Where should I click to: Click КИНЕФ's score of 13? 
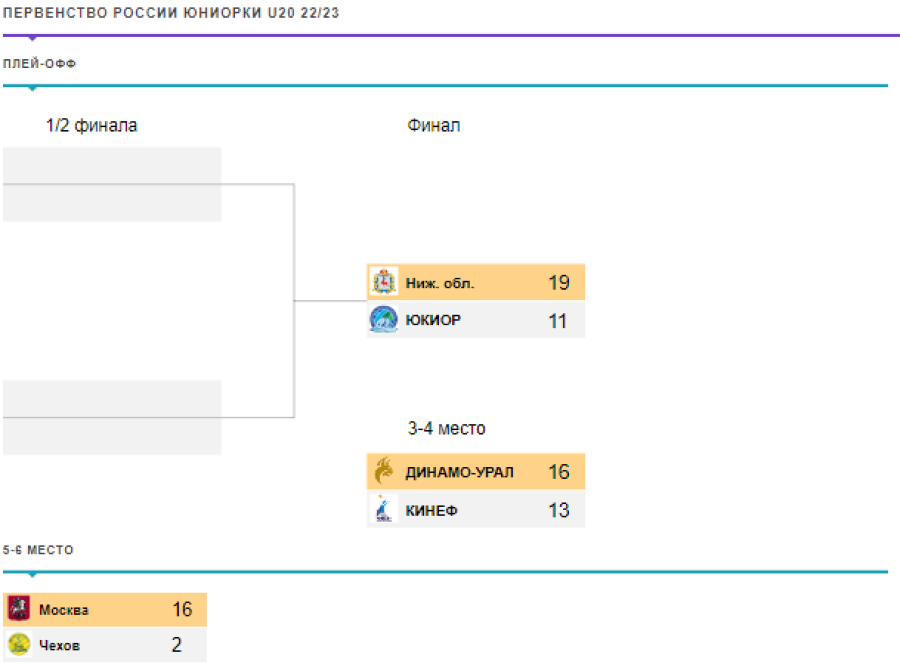coord(559,510)
